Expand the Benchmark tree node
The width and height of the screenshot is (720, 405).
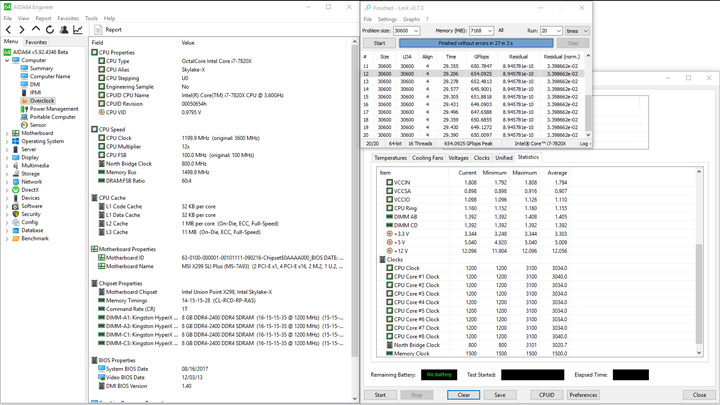[7, 238]
